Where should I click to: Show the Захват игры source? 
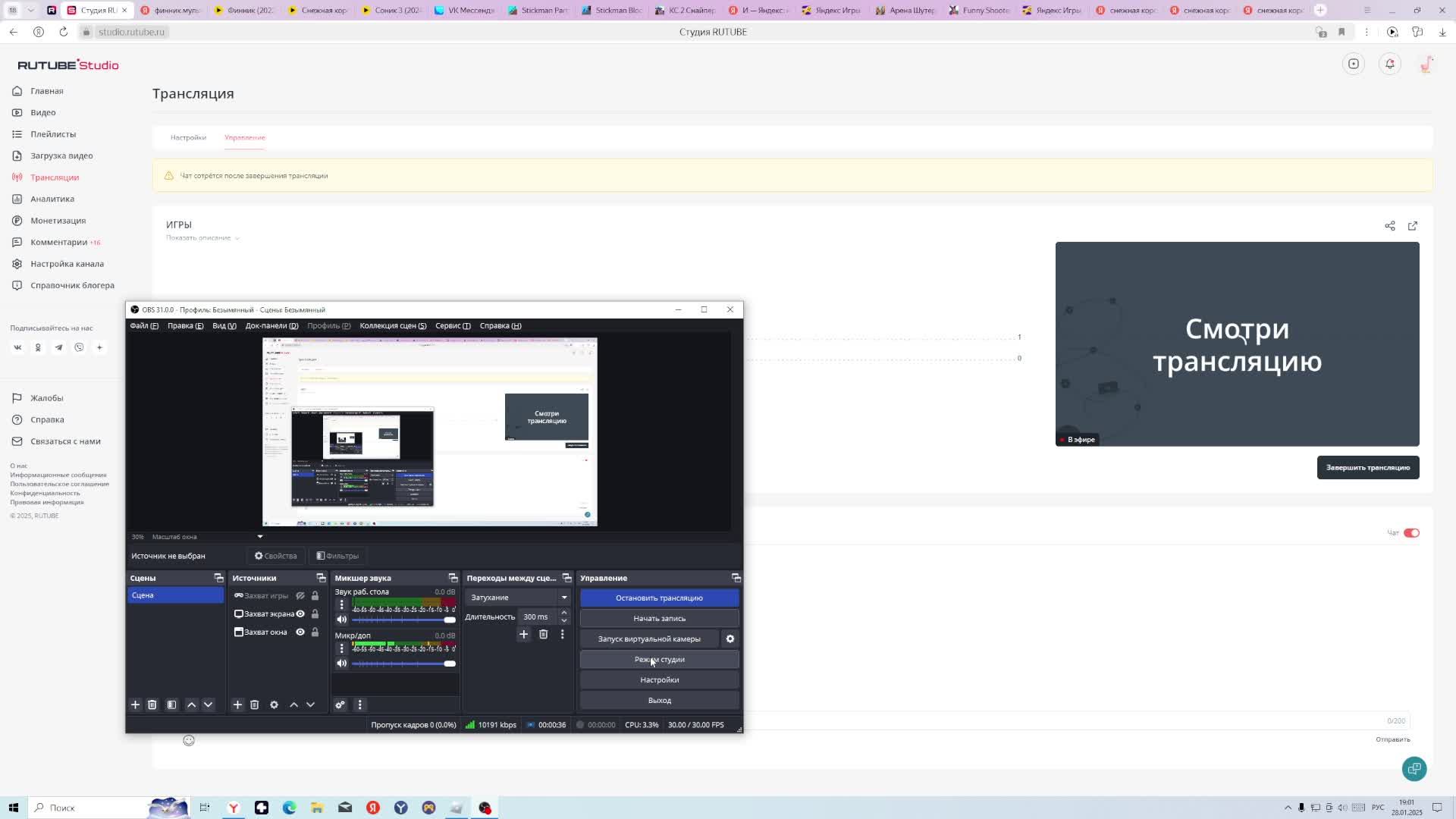pyautogui.click(x=300, y=595)
